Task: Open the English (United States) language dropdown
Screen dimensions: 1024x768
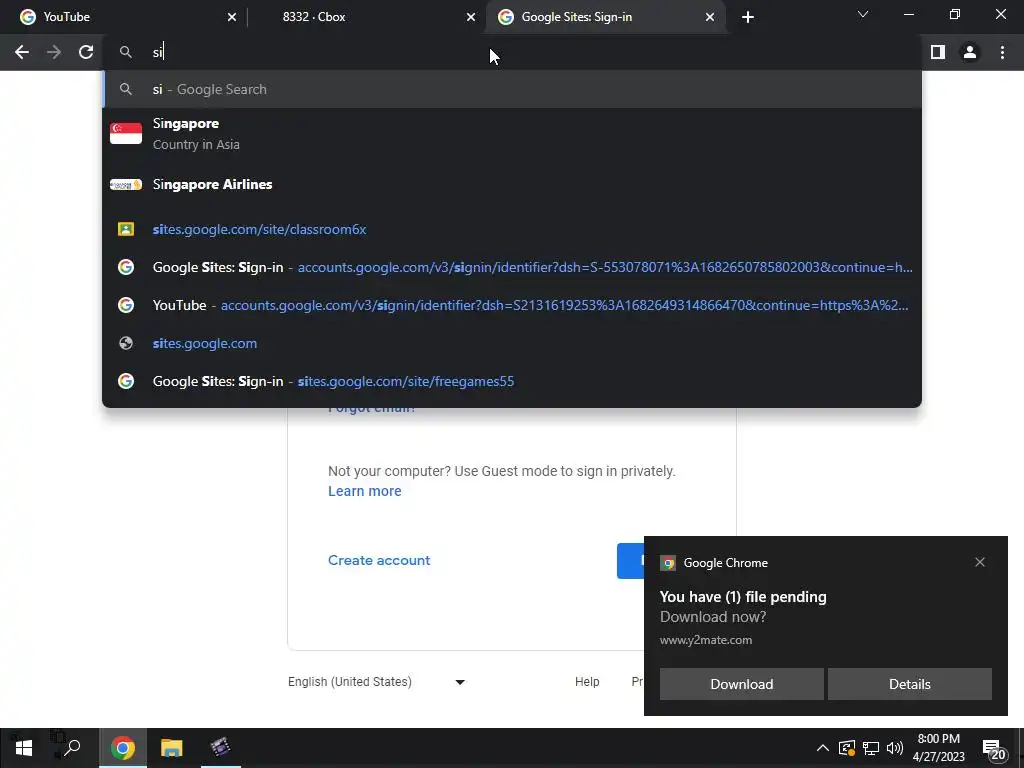Action: click(377, 682)
